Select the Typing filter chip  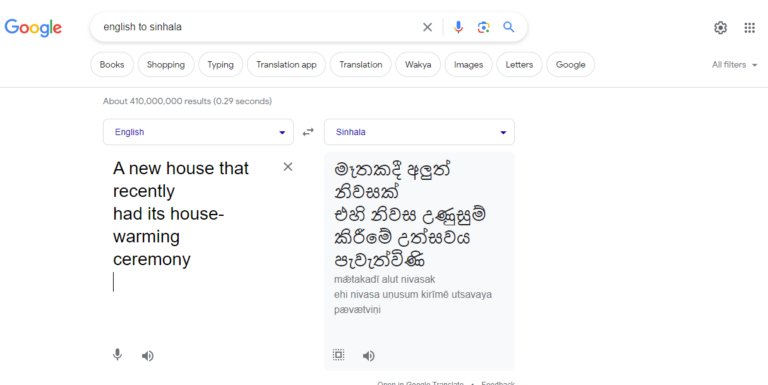220,65
